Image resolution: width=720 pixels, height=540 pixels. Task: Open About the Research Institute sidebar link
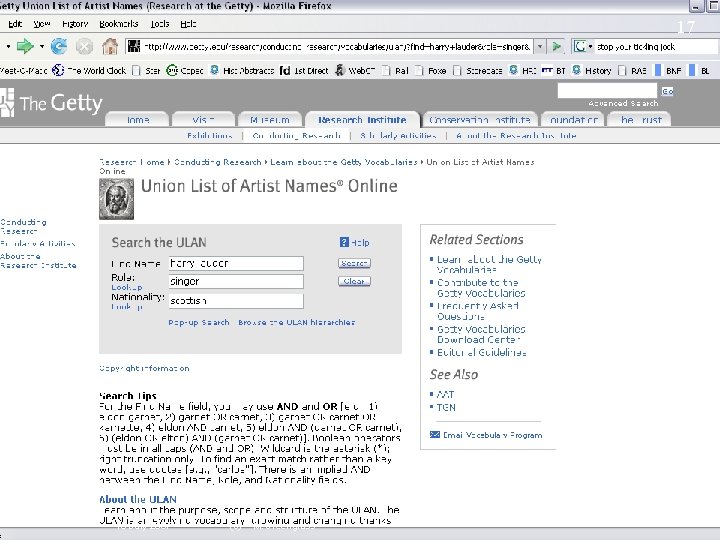(x=38, y=260)
